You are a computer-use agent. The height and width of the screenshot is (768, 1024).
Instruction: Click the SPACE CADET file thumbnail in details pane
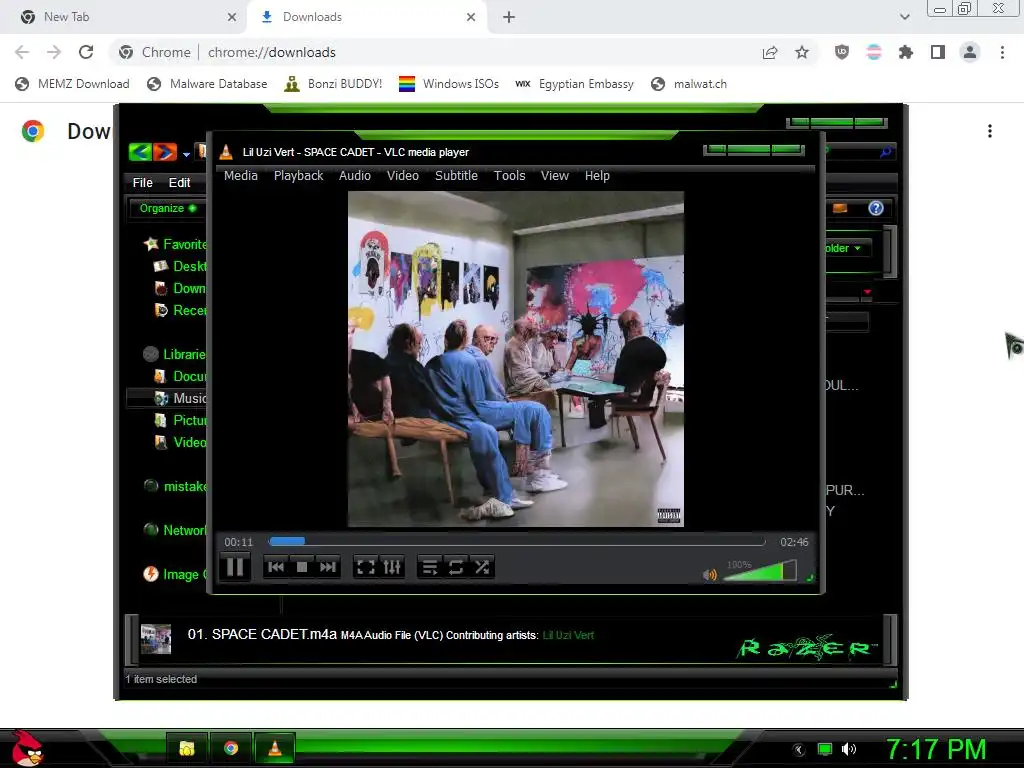click(x=156, y=639)
